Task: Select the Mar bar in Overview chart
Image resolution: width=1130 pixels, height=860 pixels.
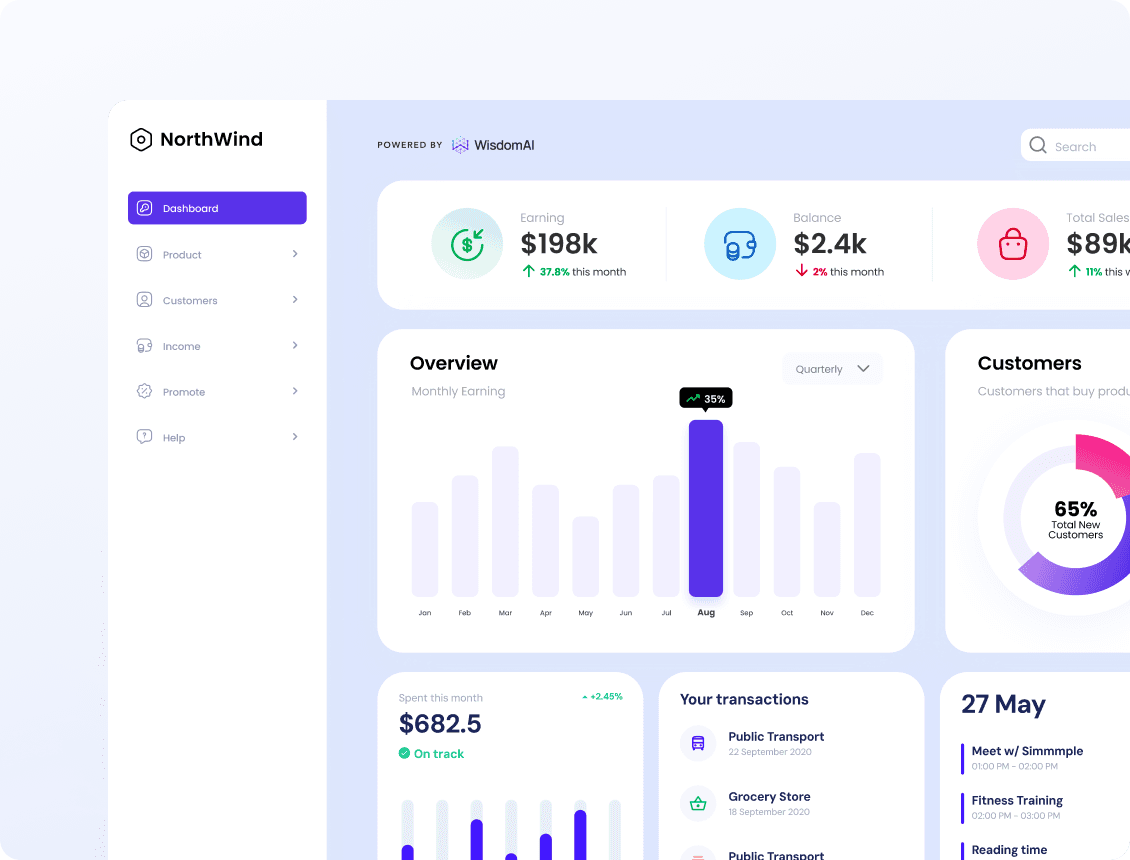Action: point(505,521)
